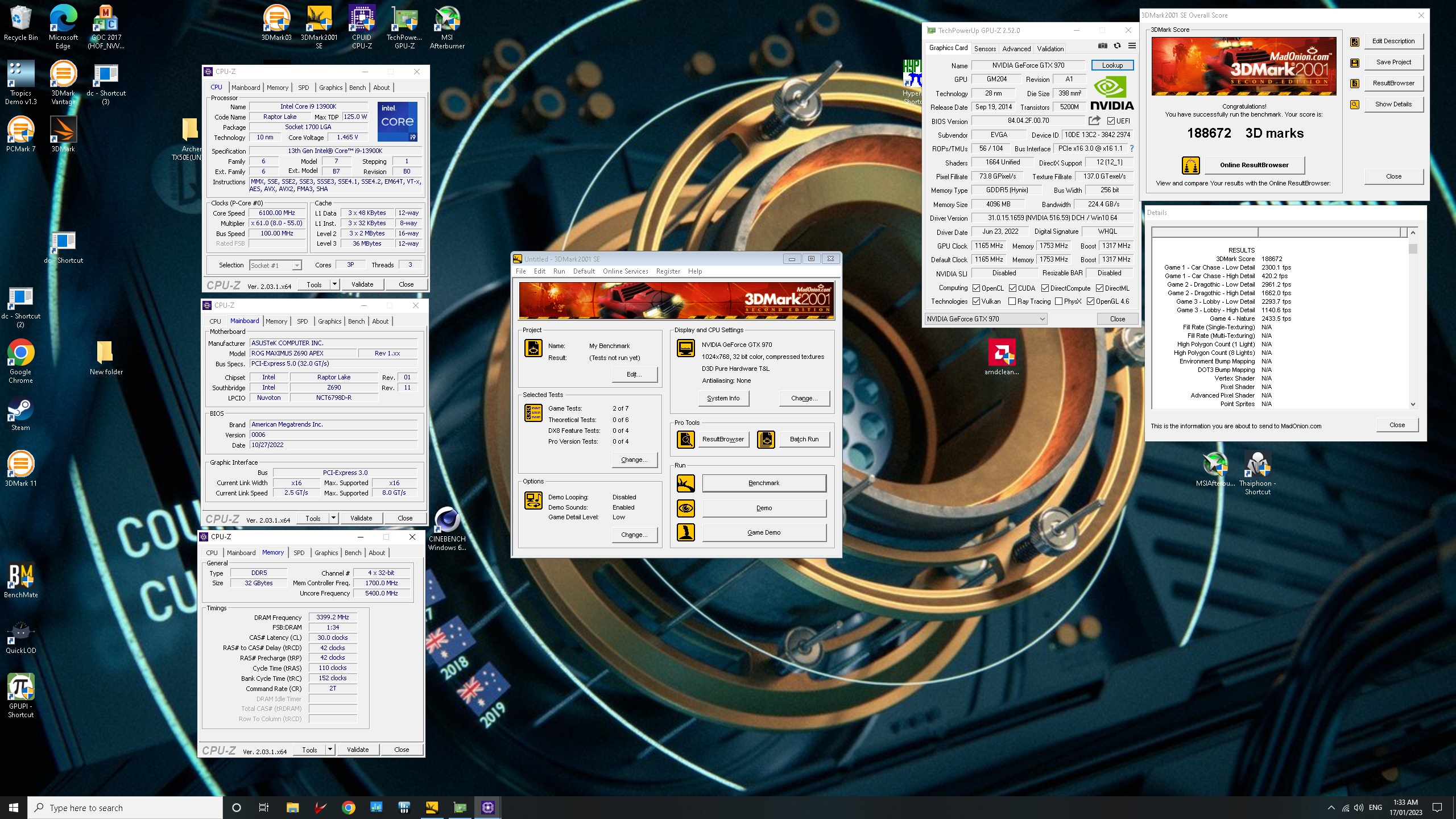The width and height of the screenshot is (1456, 819).
Task: Open the CPUID CPU-Z desktop icon
Action: click(x=362, y=27)
